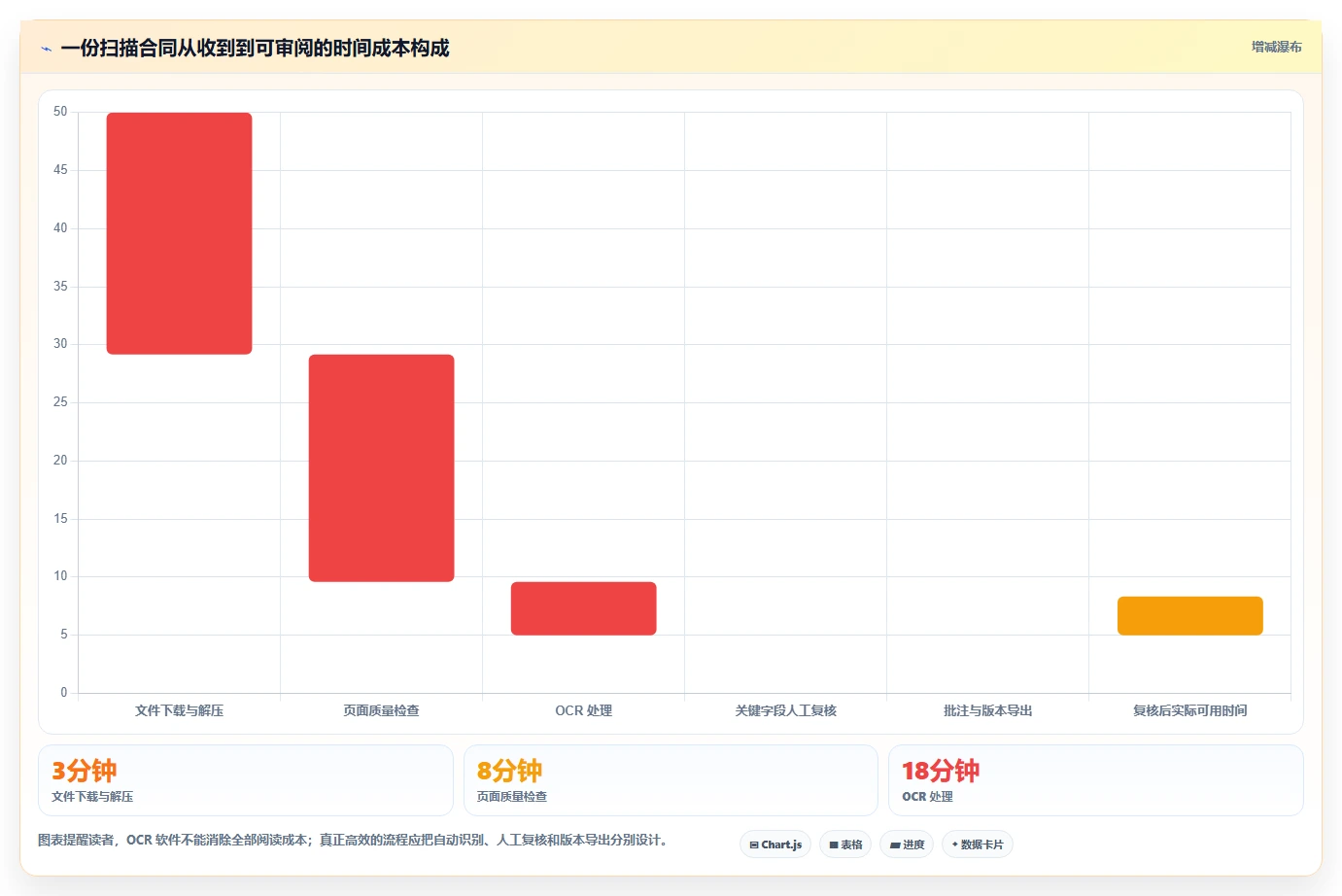
Task: Select the red OCR 处理 waterfall bar
Action: pyautogui.click(x=584, y=608)
